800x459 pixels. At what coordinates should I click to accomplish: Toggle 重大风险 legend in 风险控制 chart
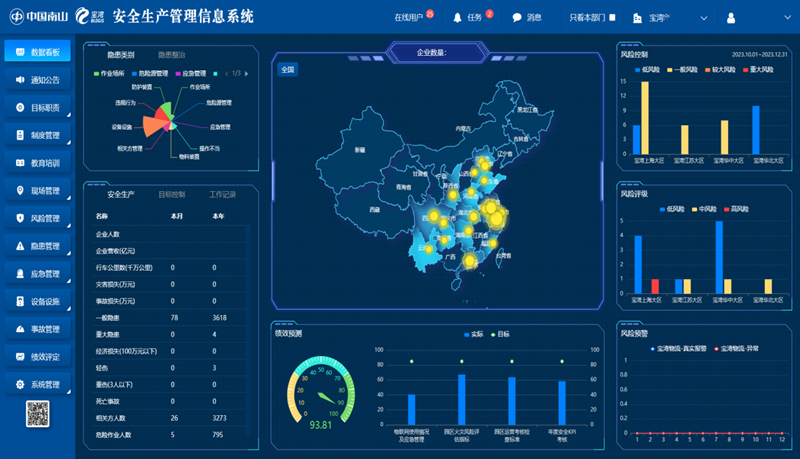(x=758, y=69)
